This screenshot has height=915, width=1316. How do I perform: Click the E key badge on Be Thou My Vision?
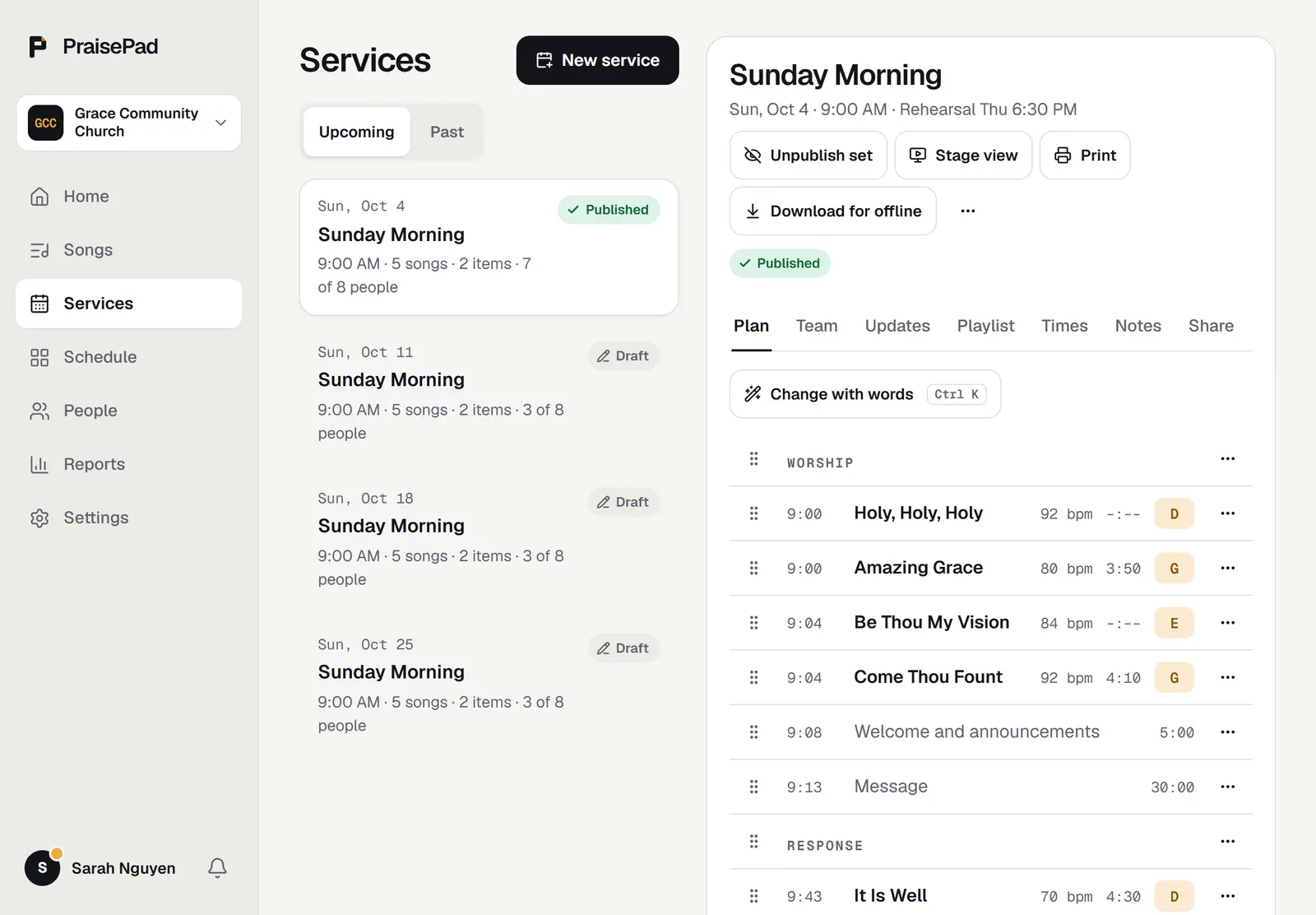point(1174,623)
